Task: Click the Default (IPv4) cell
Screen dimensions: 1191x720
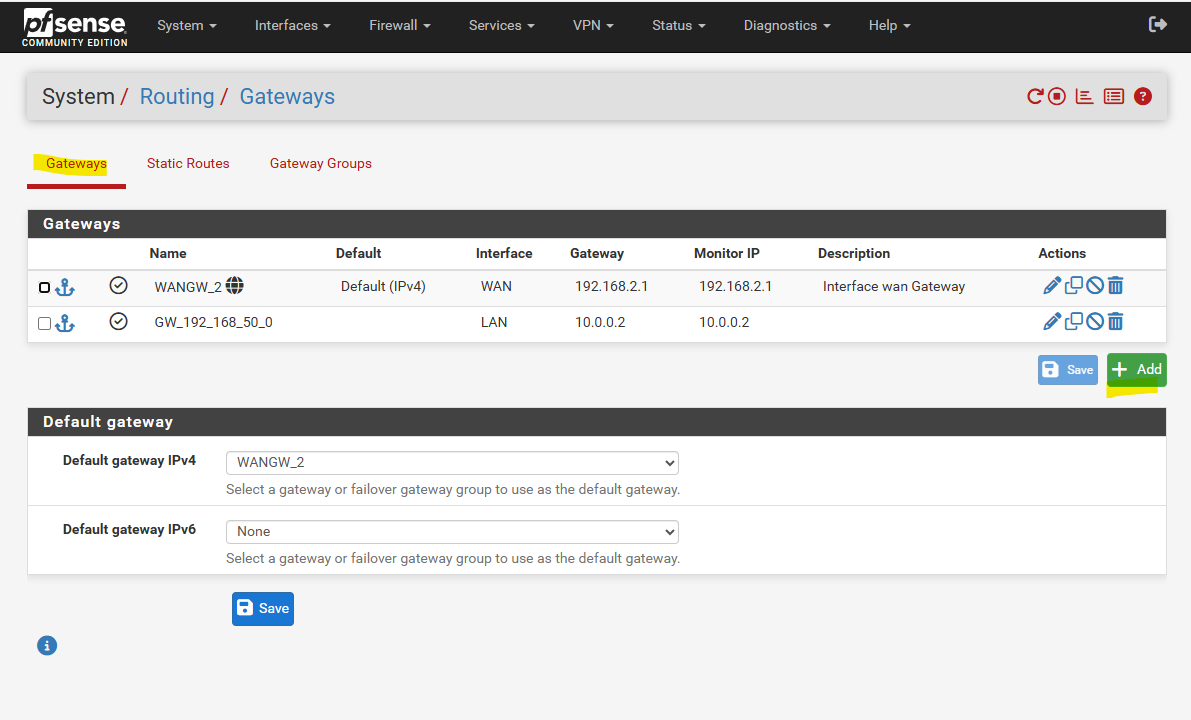Action: (383, 286)
